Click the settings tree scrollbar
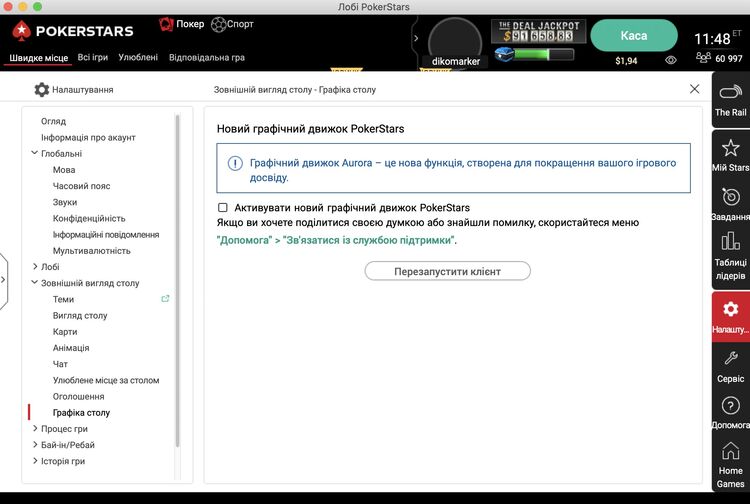Image resolution: width=750 pixels, height=504 pixels. click(x=178, y=280)
